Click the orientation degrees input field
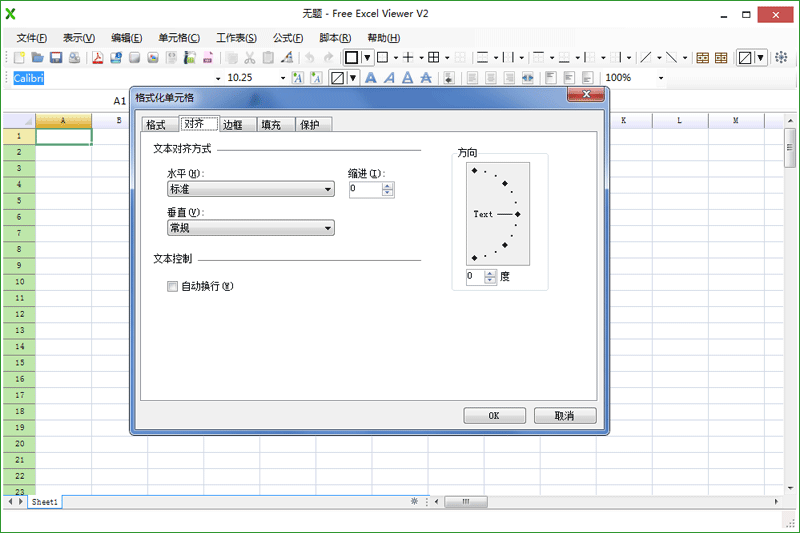 pyautogui.click(x=475, y=277)
